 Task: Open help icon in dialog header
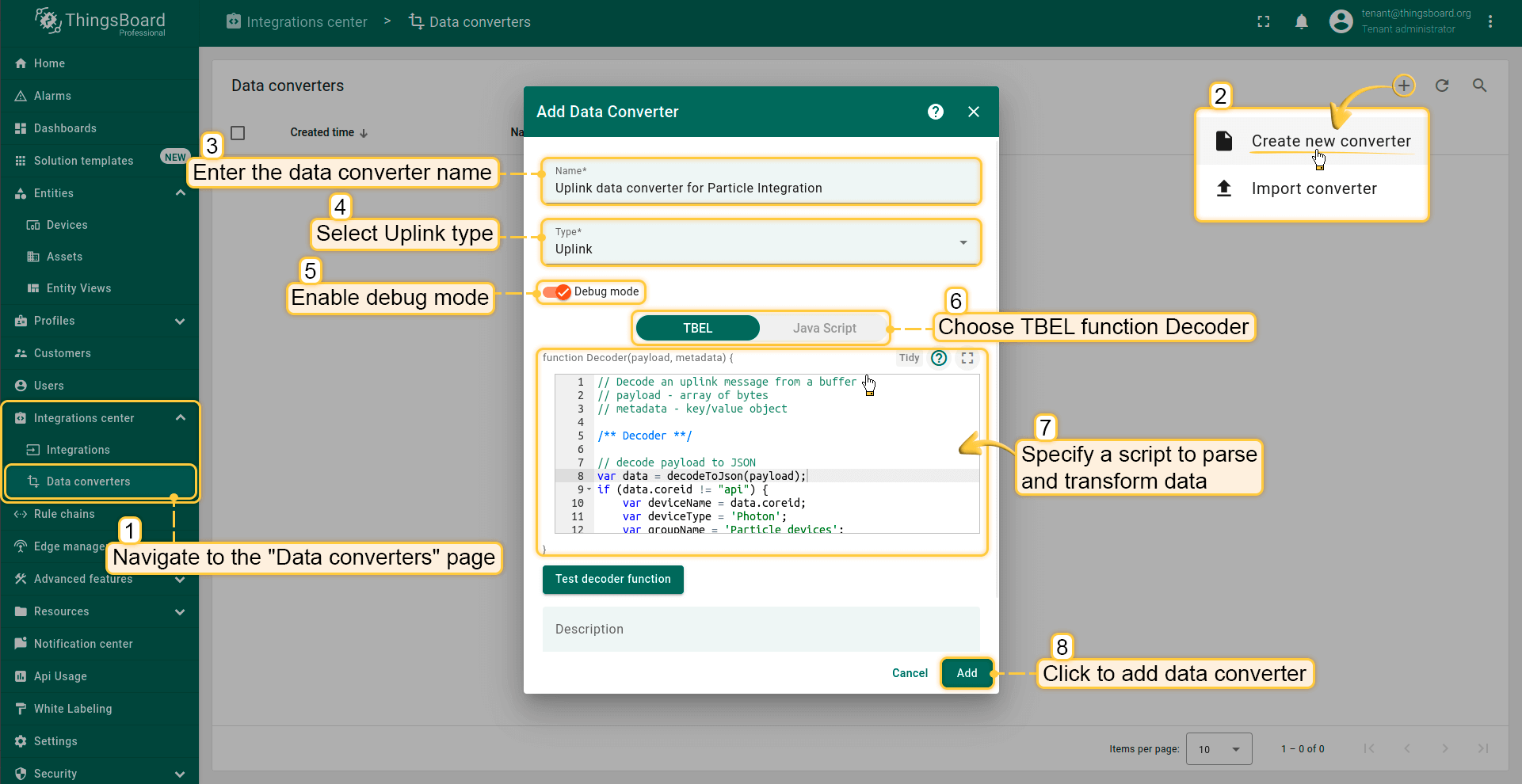pyautogui.click(x=935, y=112)
